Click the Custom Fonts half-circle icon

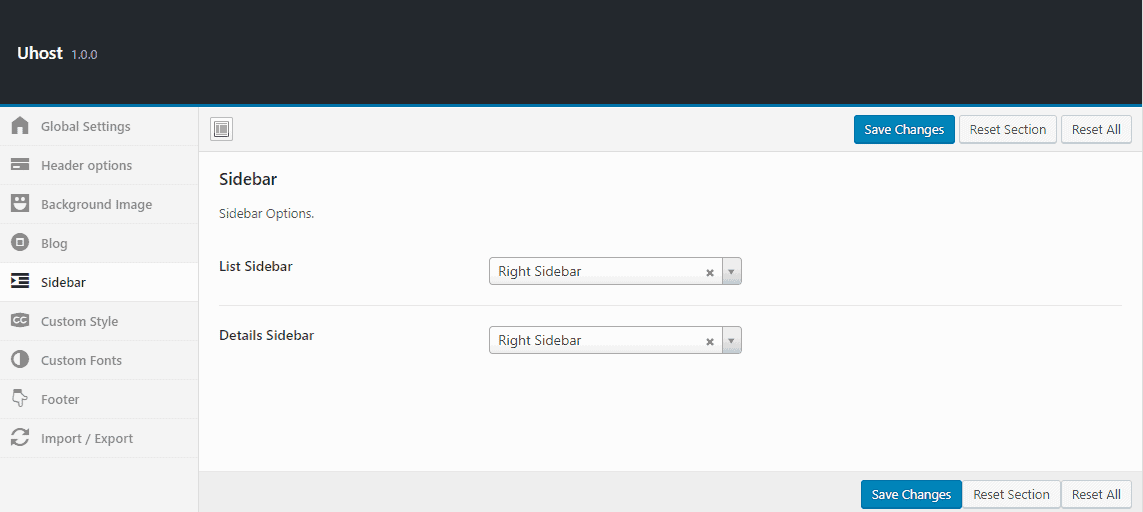(20, 360)
